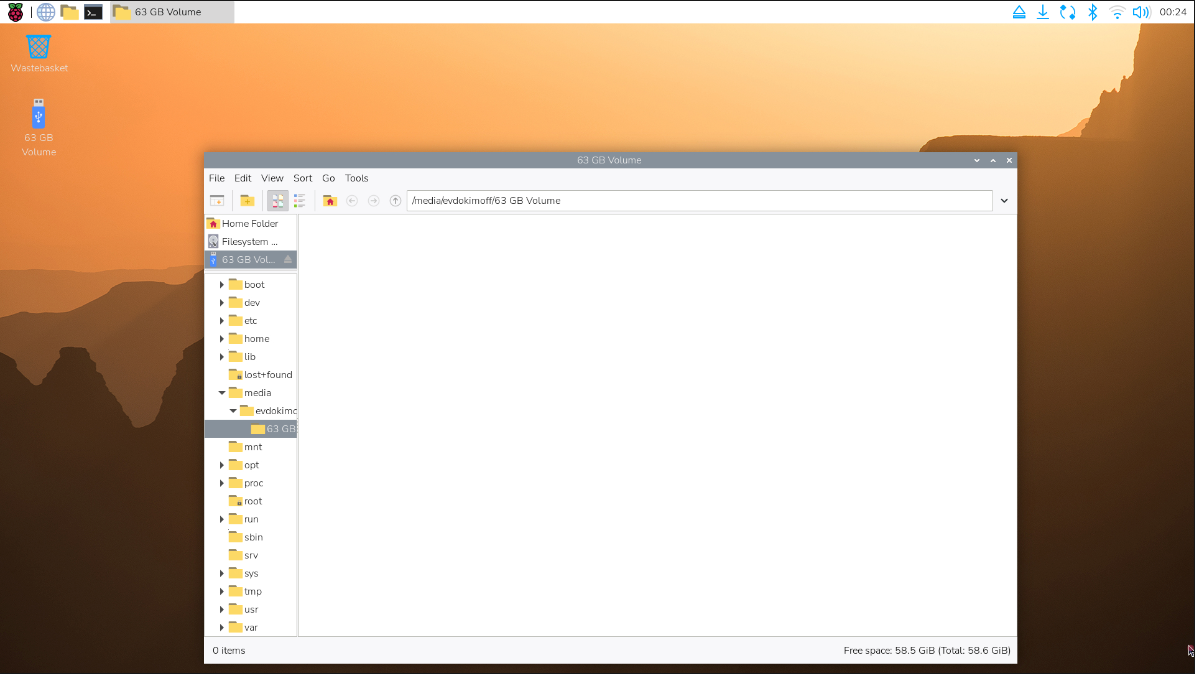Image resolution: width=1195 pixels, height=674 pixels.
Task: Switch to detailed list view mode
Action: 300,201
